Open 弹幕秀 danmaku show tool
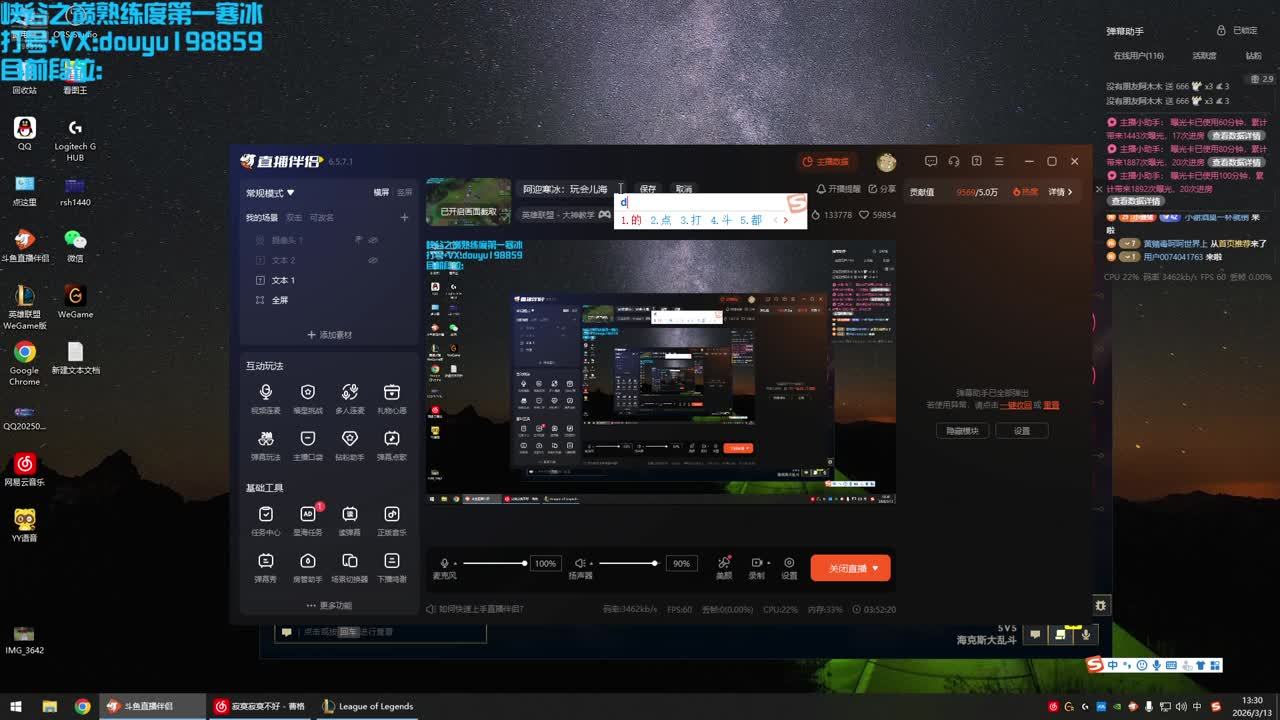This screenshot has width=1280, height=720. 265,567
